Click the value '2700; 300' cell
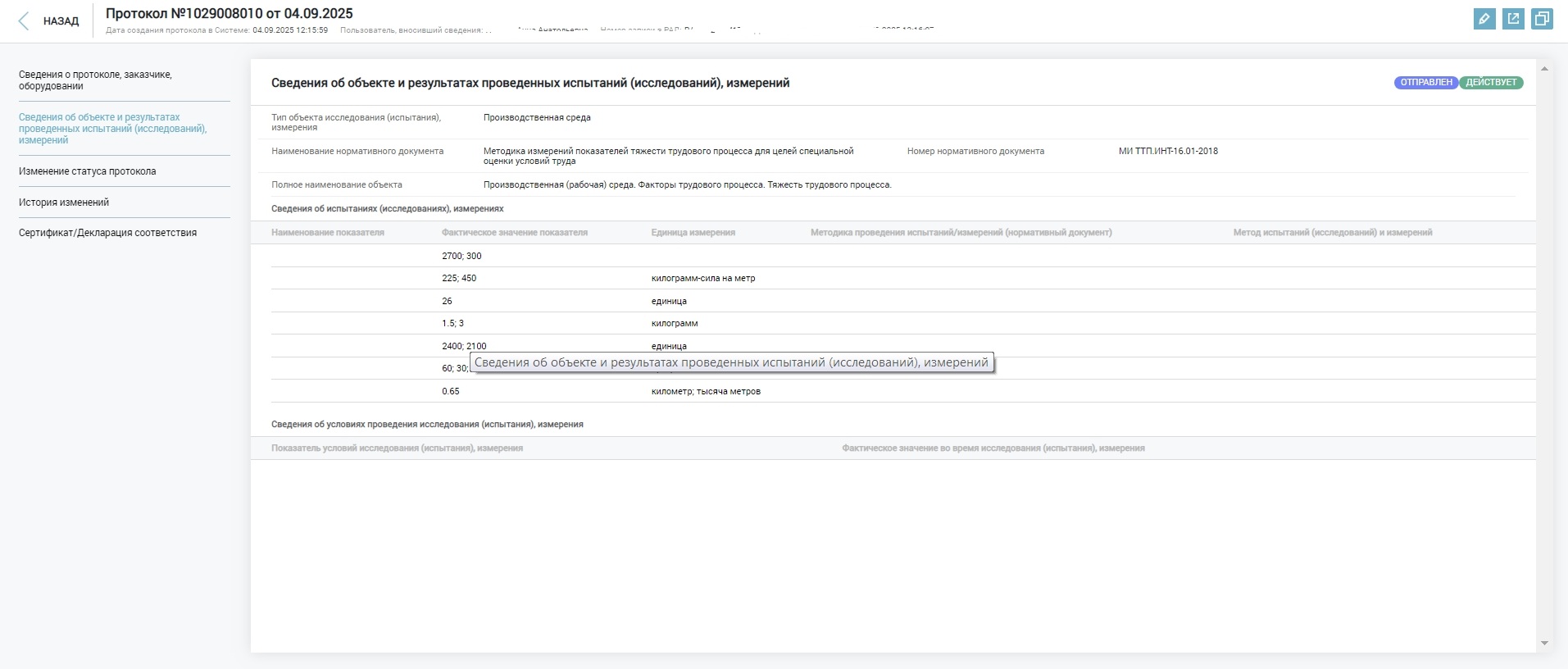1568x669 pixels. (461, 256)
